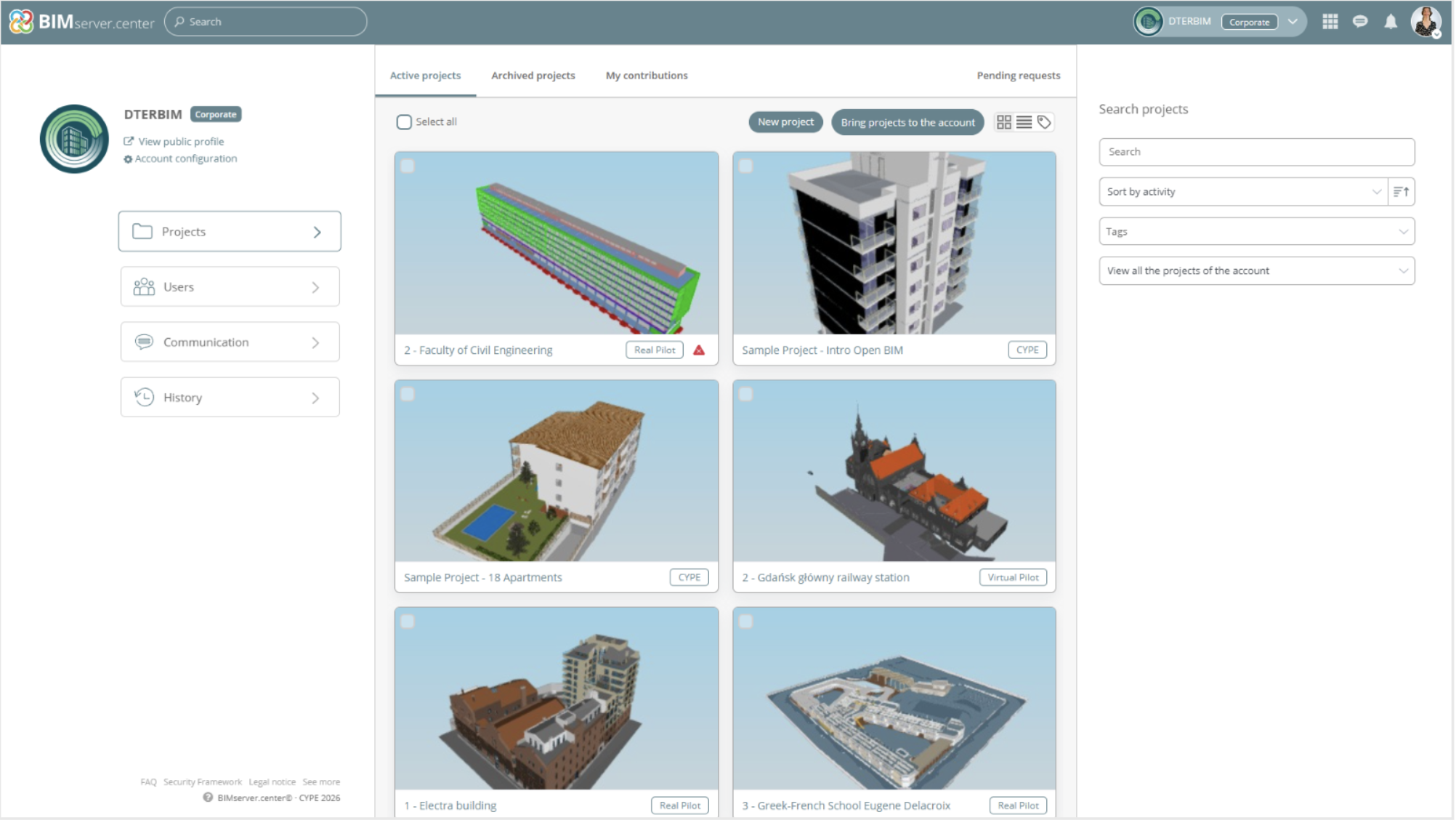Click the folder icon in Projects

pyautogui.click(x=142, y=231)
